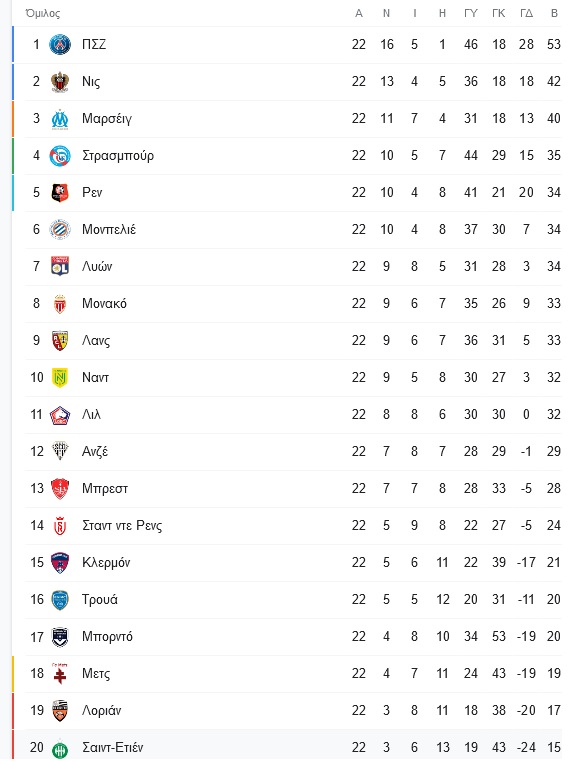Click the Ναντ yellow crest icon

point(60,378)
